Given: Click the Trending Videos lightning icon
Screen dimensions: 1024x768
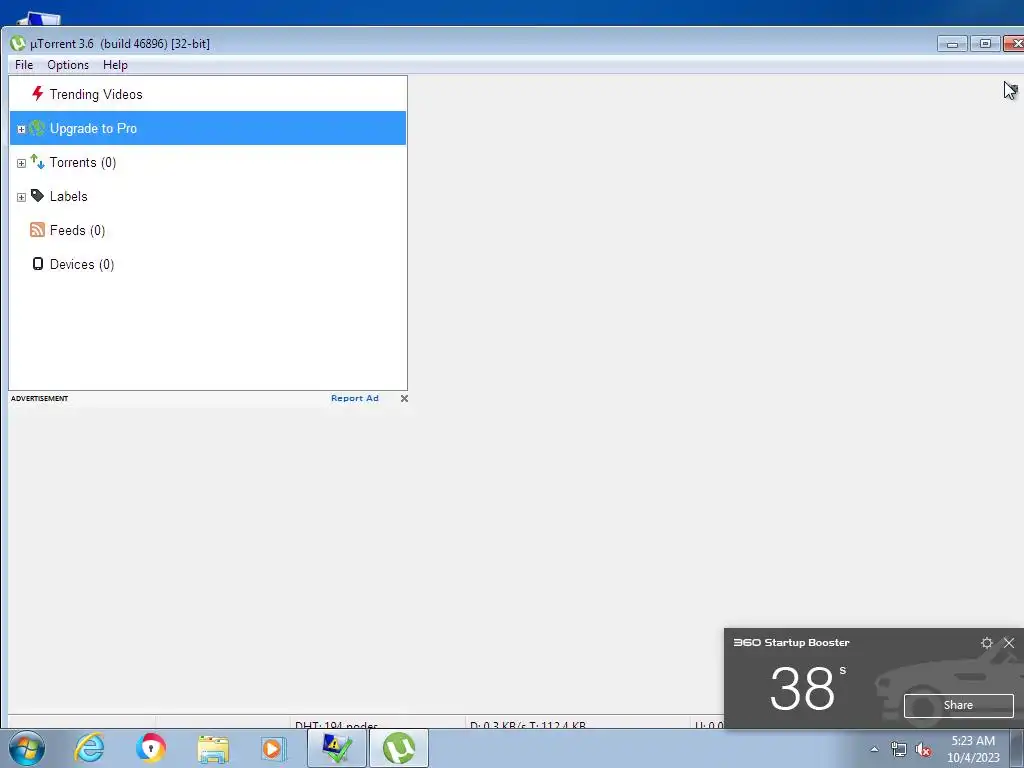Looking at the screenshot, I should pos(38,94).
